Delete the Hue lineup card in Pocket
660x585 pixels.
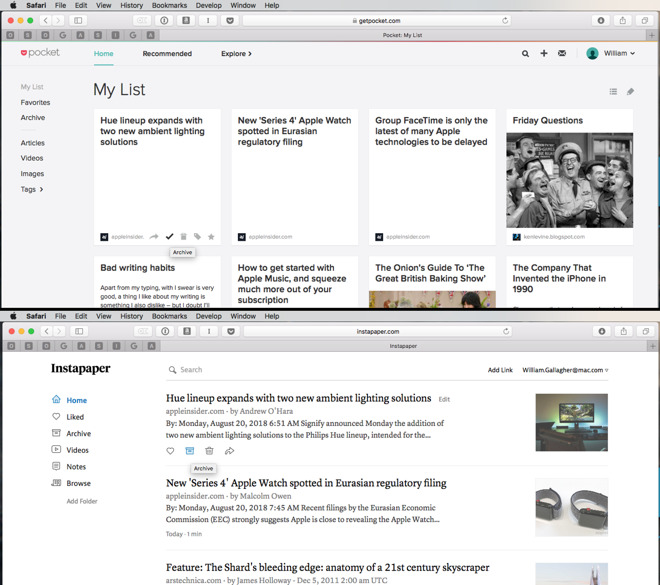(184, 237)
